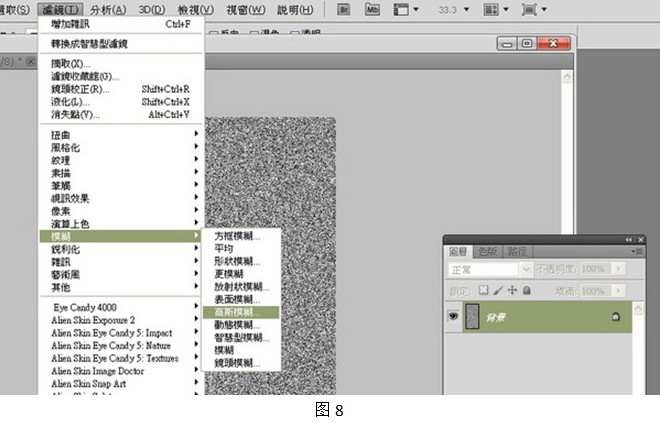Open the 填滿 fill slider arrow

point(619,291)
